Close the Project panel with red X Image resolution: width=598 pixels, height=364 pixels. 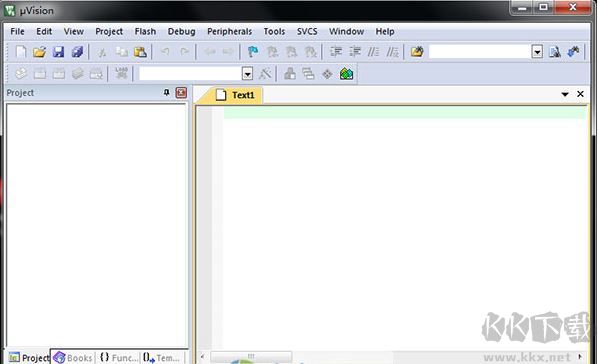(x=181, y=92)
